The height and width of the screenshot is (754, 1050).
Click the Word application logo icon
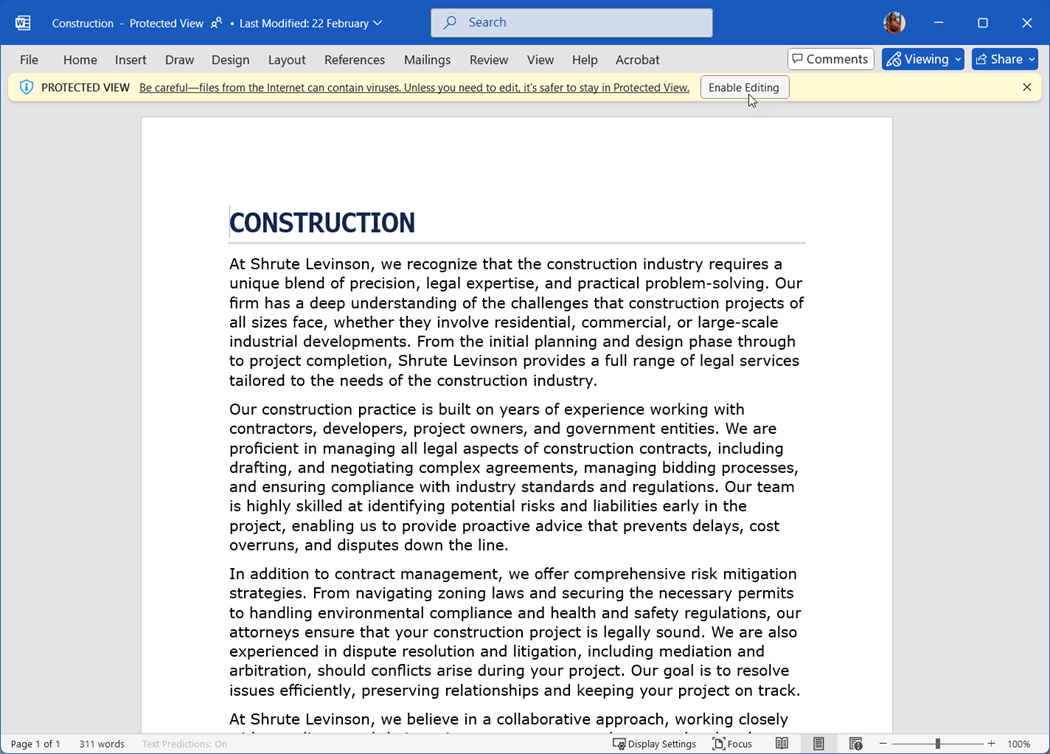[22, 23]
